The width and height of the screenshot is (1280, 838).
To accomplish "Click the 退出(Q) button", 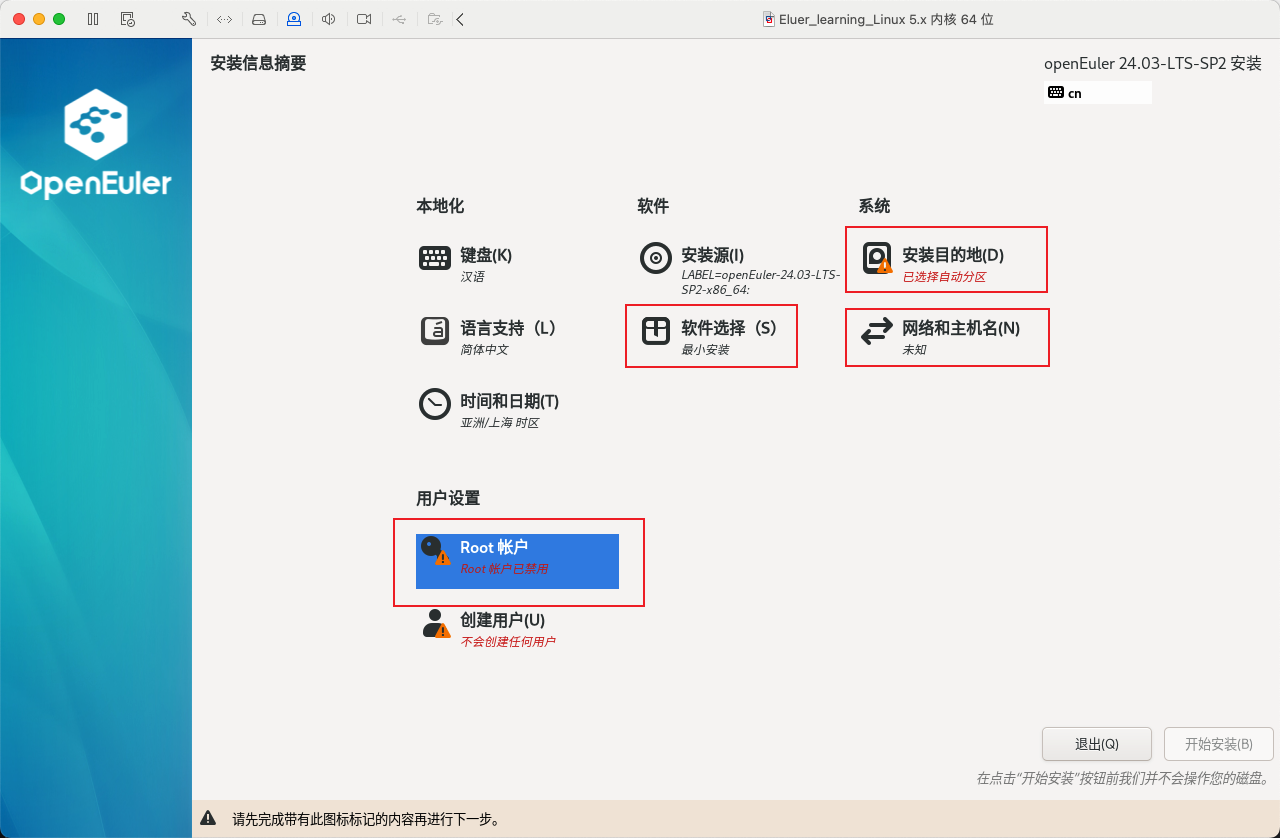I will coord(1096,744).
